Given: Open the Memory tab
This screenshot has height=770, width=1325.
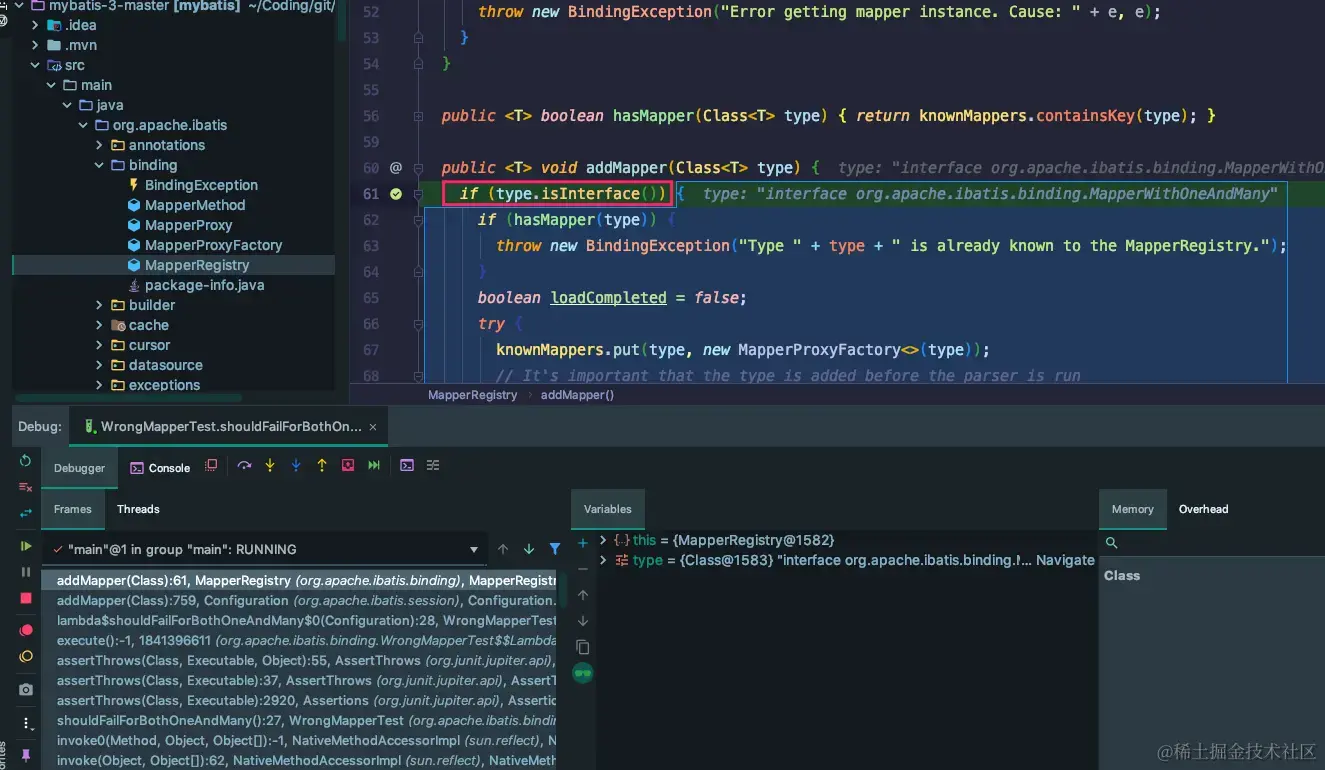Looking at the screenshot, I should click(x=1132, y=509).
